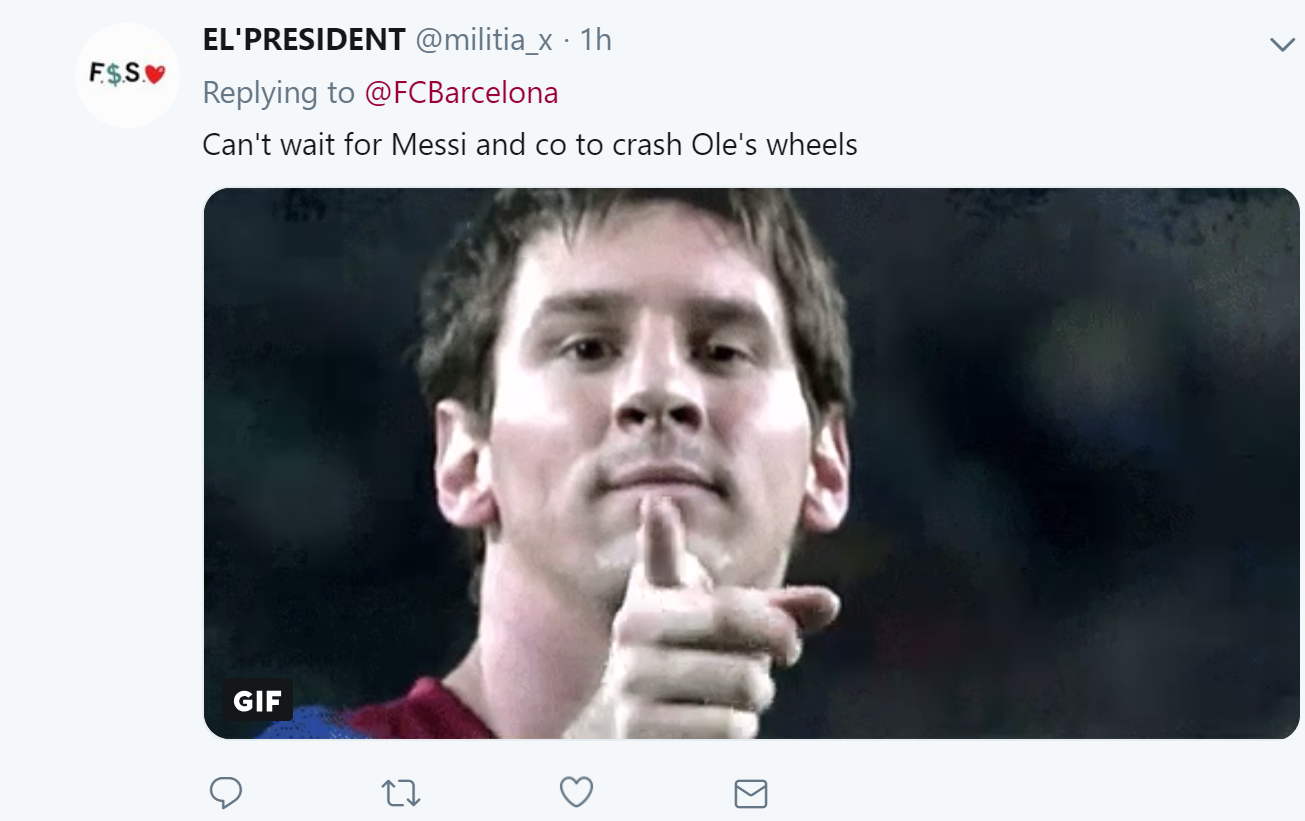Open the heart icon to favorite
The image size is (1305, 821).
pos(575,791)
